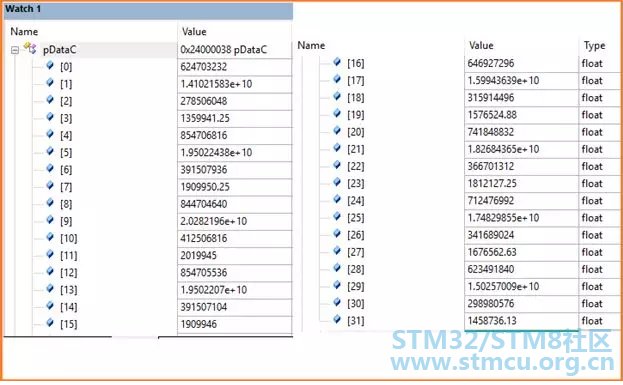Image resolution: width=623 pixels, height=385 pixels.
Task: Select value 741848832
Action: pos(491,132)
